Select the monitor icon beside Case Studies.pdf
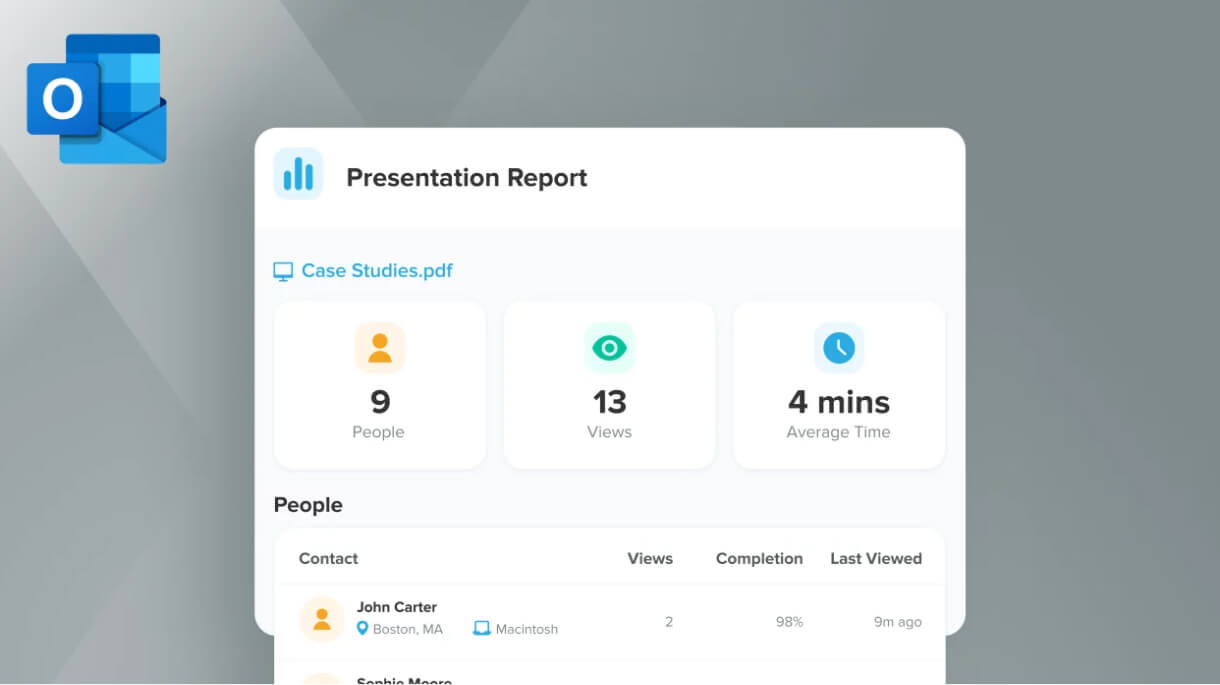1220x685 pixels. click(283, 271)
